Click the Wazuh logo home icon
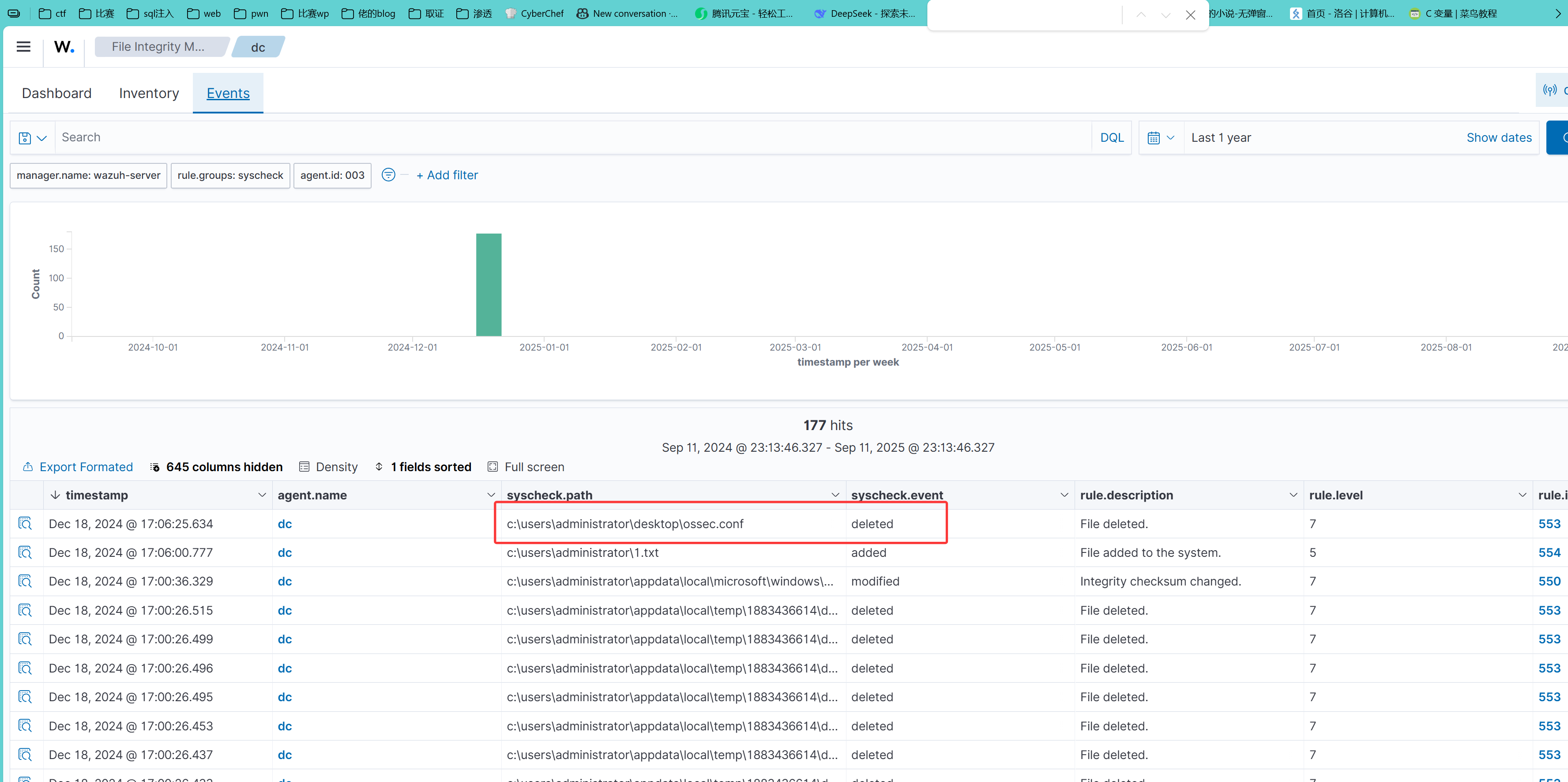This screenshot has height=782, width=1568. coord(64,47)
